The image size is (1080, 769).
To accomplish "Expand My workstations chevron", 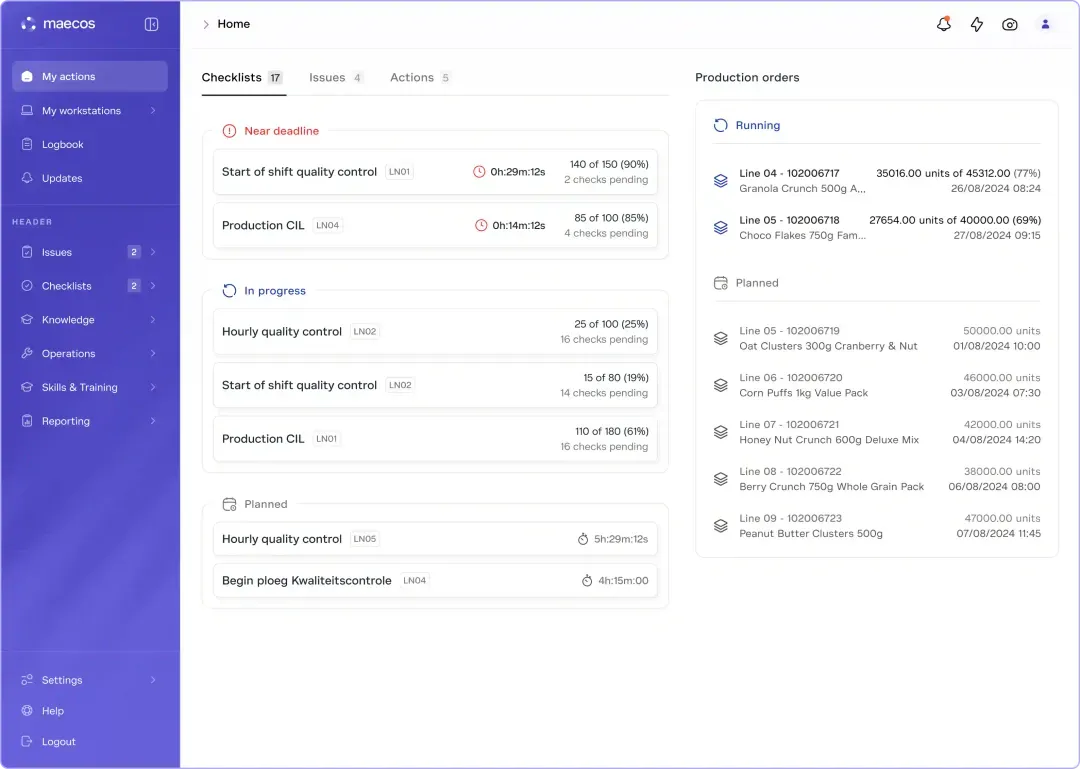I will 153,110.
